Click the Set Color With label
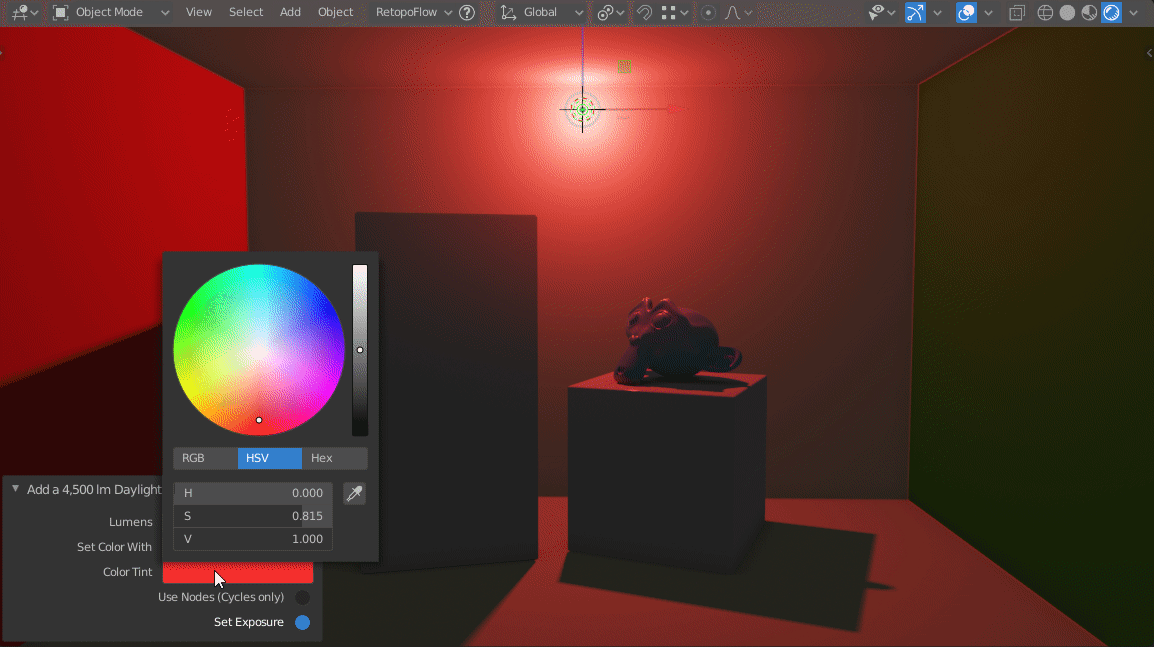 coord(114,547)
